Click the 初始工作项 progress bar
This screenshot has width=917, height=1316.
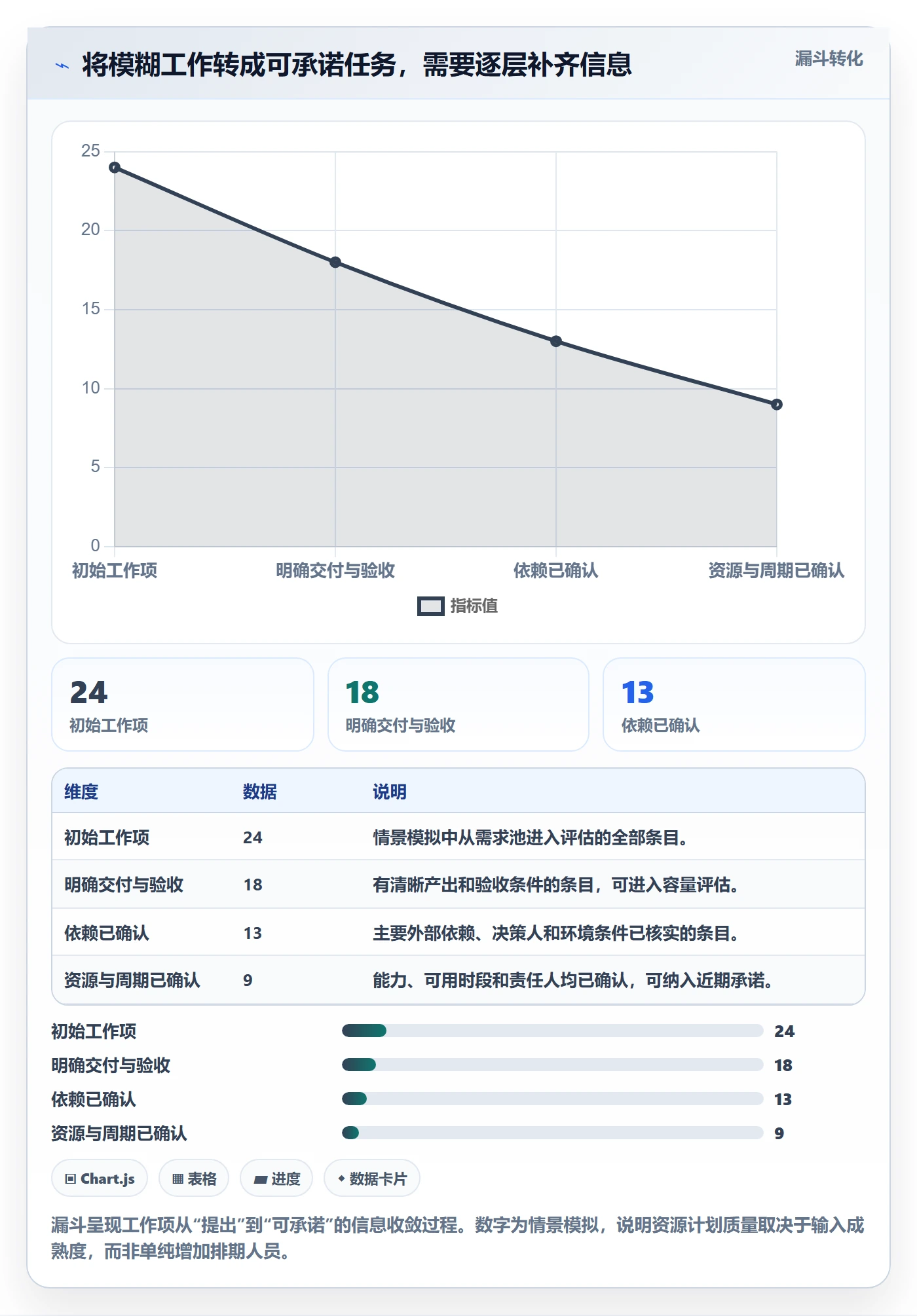coord(553,1031)
